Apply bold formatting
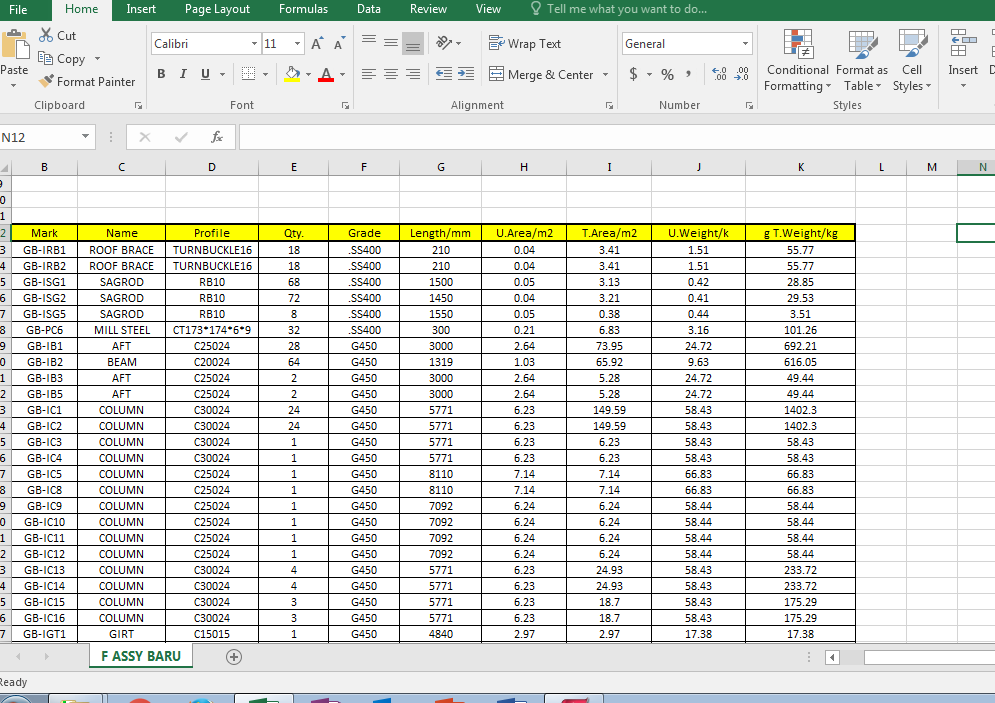 pos(160,74)
